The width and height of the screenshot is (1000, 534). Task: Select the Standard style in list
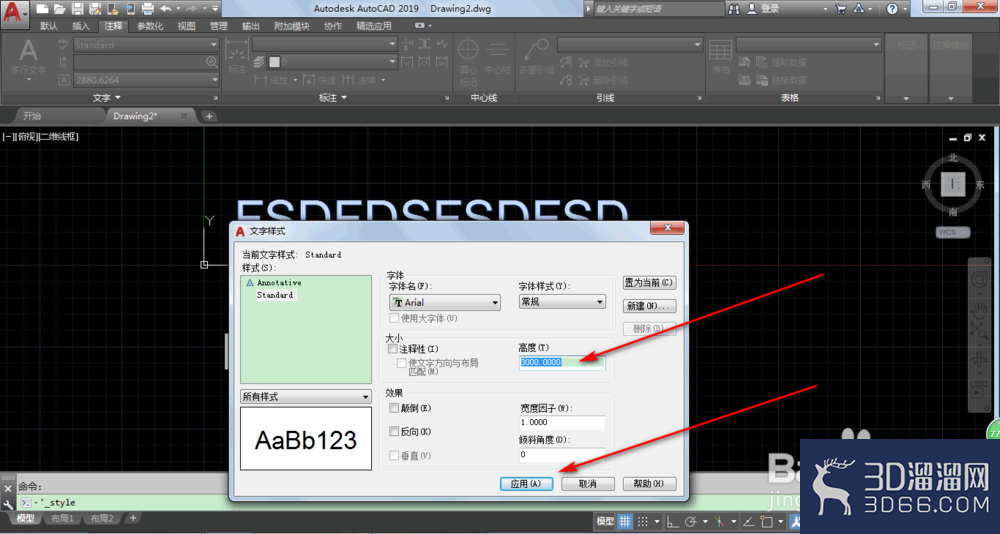pos(275,295)
